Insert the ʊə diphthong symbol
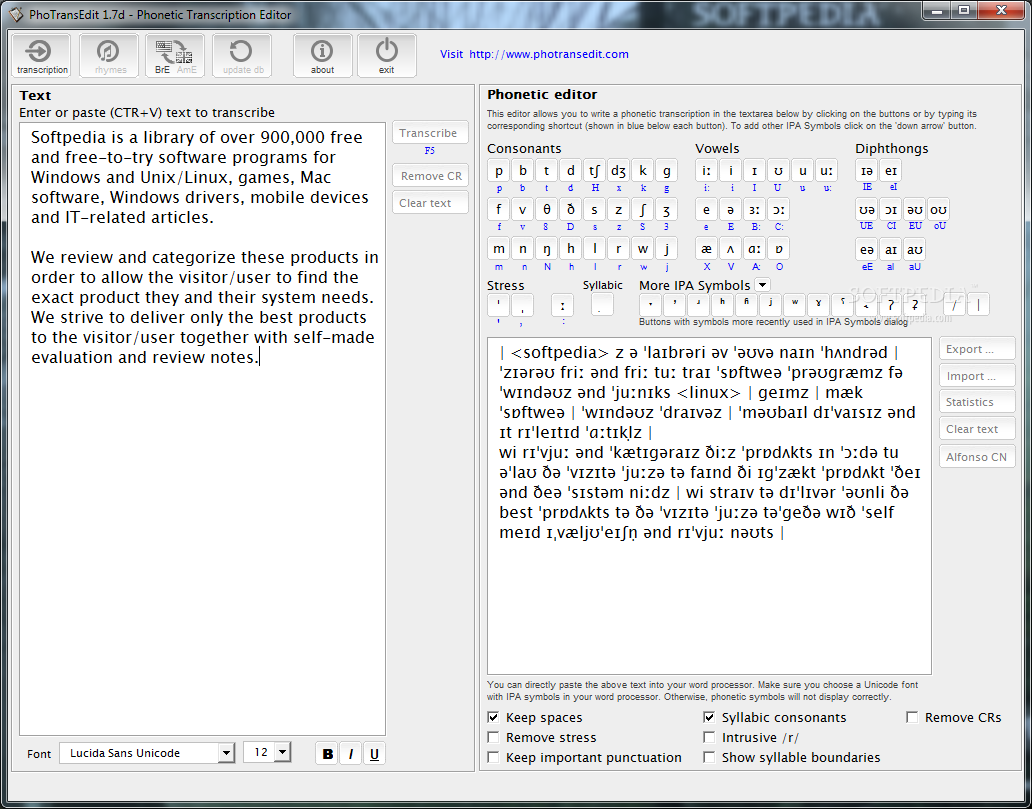Screen dimensions: 1032x809 [867, 210]
